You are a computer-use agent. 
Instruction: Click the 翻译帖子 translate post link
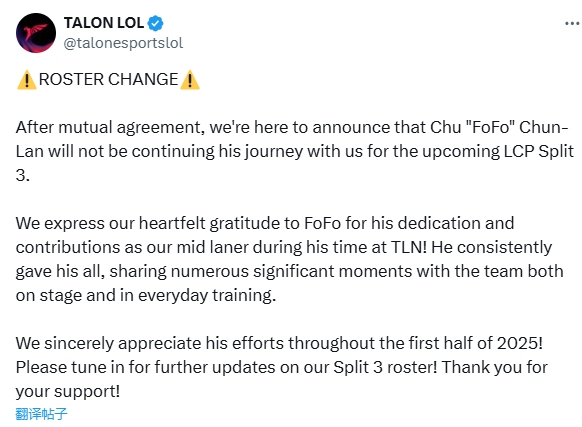tap(41, 414)
